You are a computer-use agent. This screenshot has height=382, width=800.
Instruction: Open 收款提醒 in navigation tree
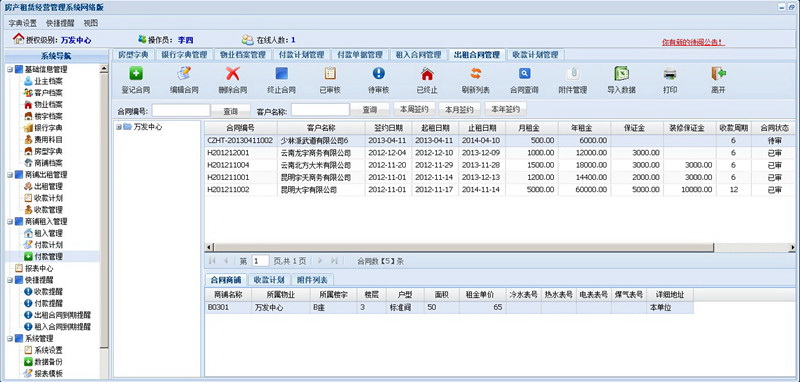tap(48, 292)
